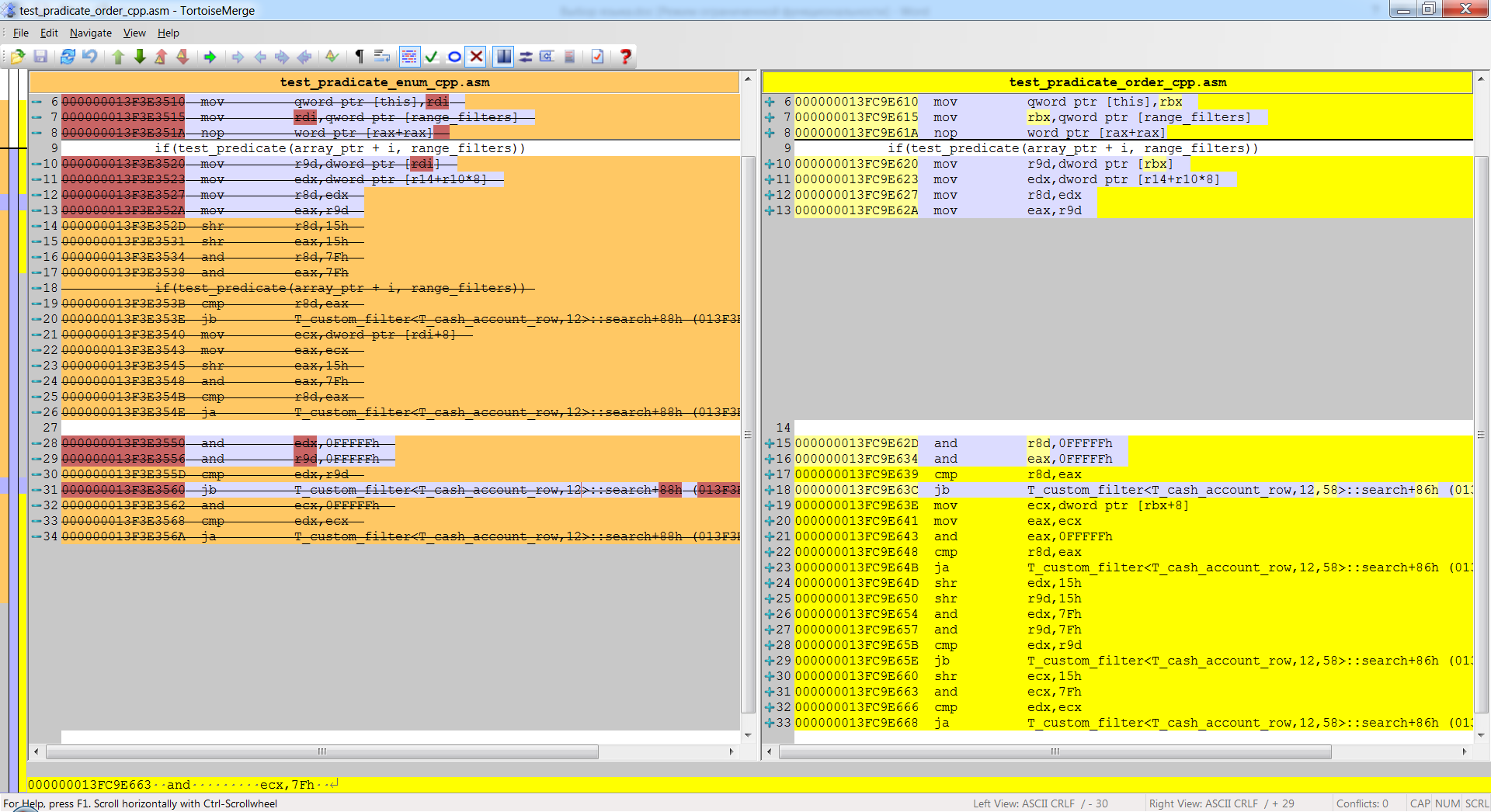Jump to previous difference (green up arrow)
Screen dimensions: 1491x812
[118, 56]
